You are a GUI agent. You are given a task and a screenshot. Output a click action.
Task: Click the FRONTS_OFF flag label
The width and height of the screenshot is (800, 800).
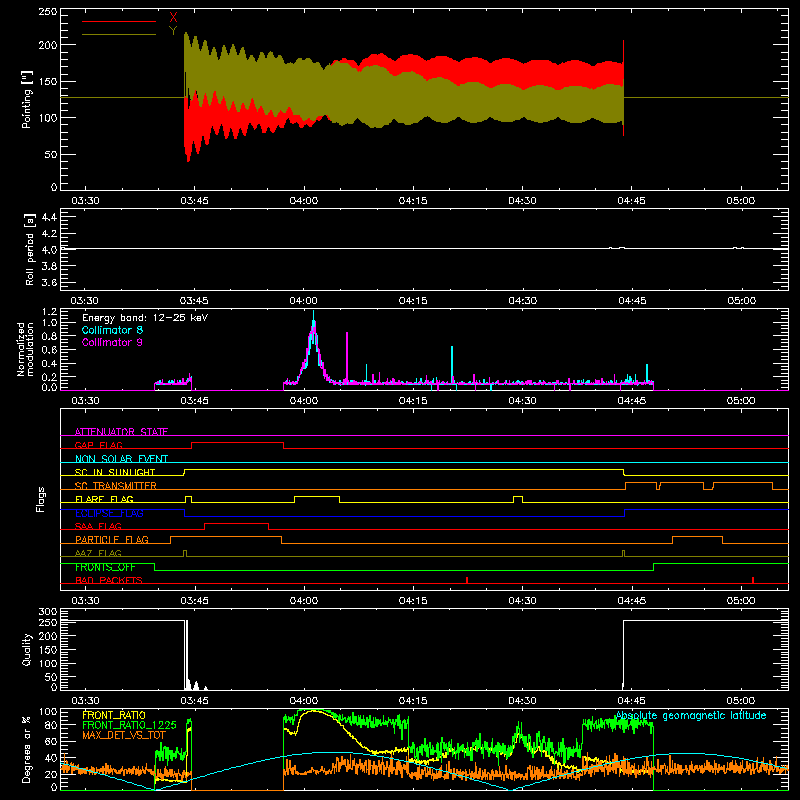pyautogui.click(x=105, y=567)
